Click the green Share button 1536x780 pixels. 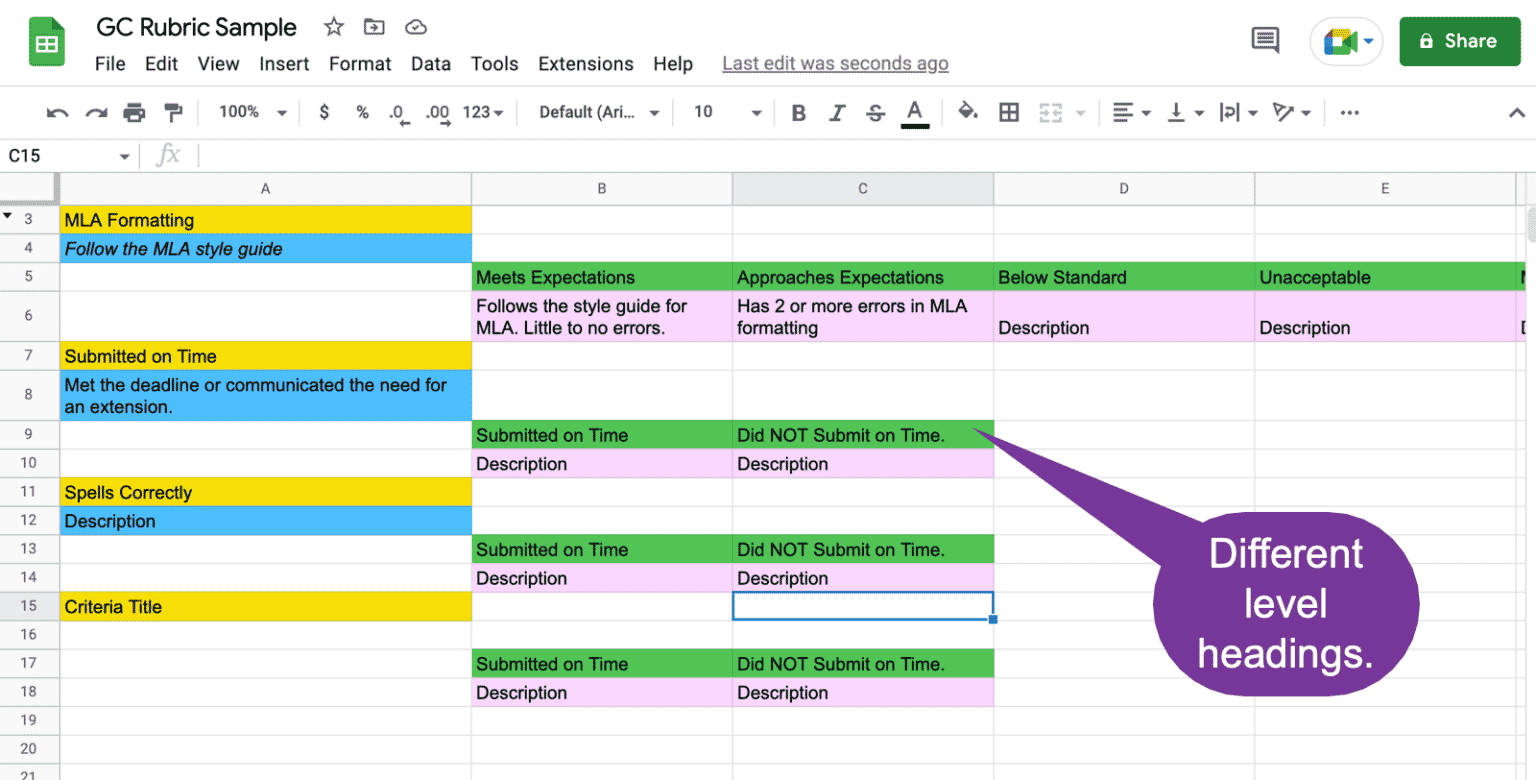tap(1459, 40)
